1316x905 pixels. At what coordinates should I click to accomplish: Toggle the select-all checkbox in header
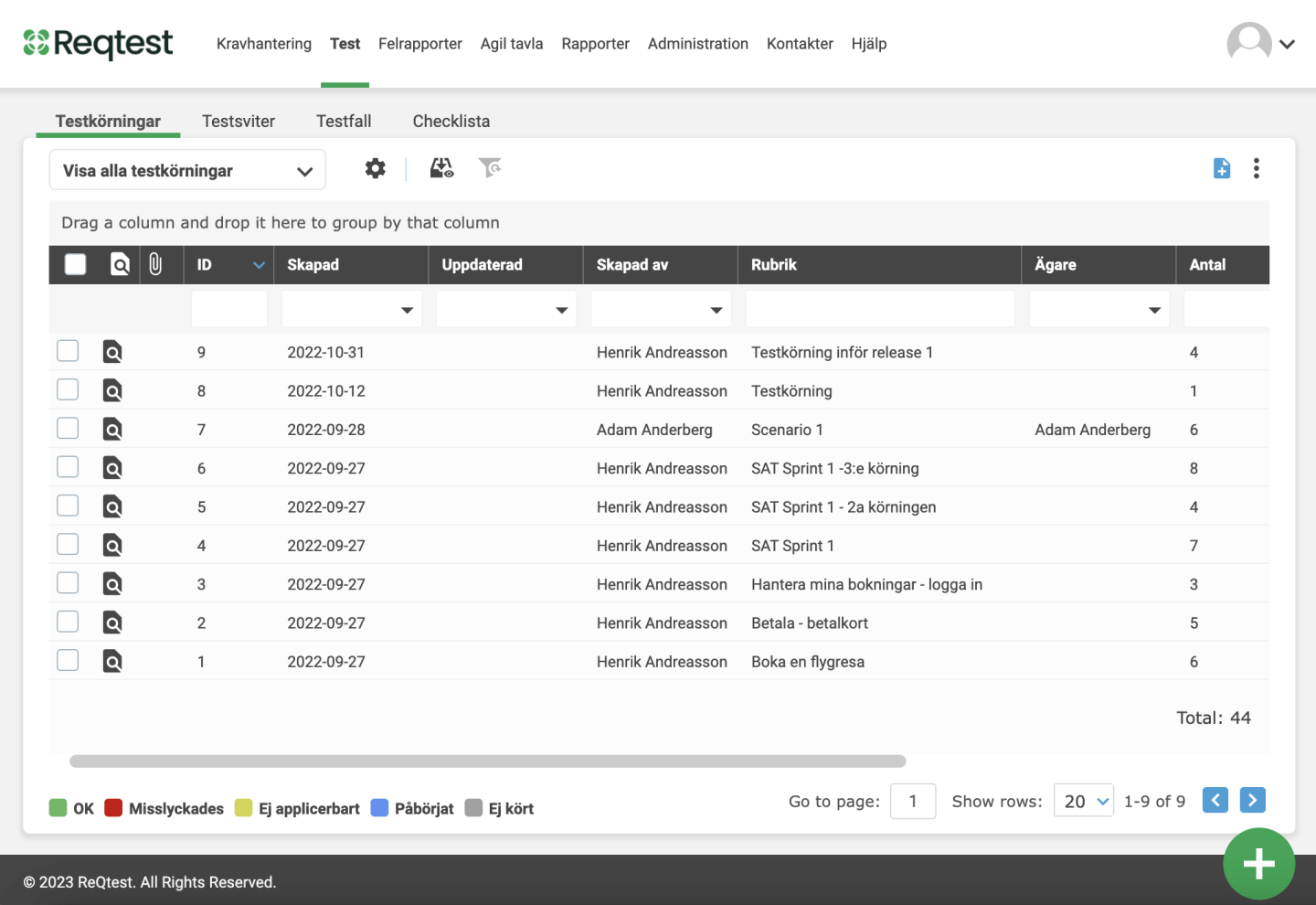76,265
